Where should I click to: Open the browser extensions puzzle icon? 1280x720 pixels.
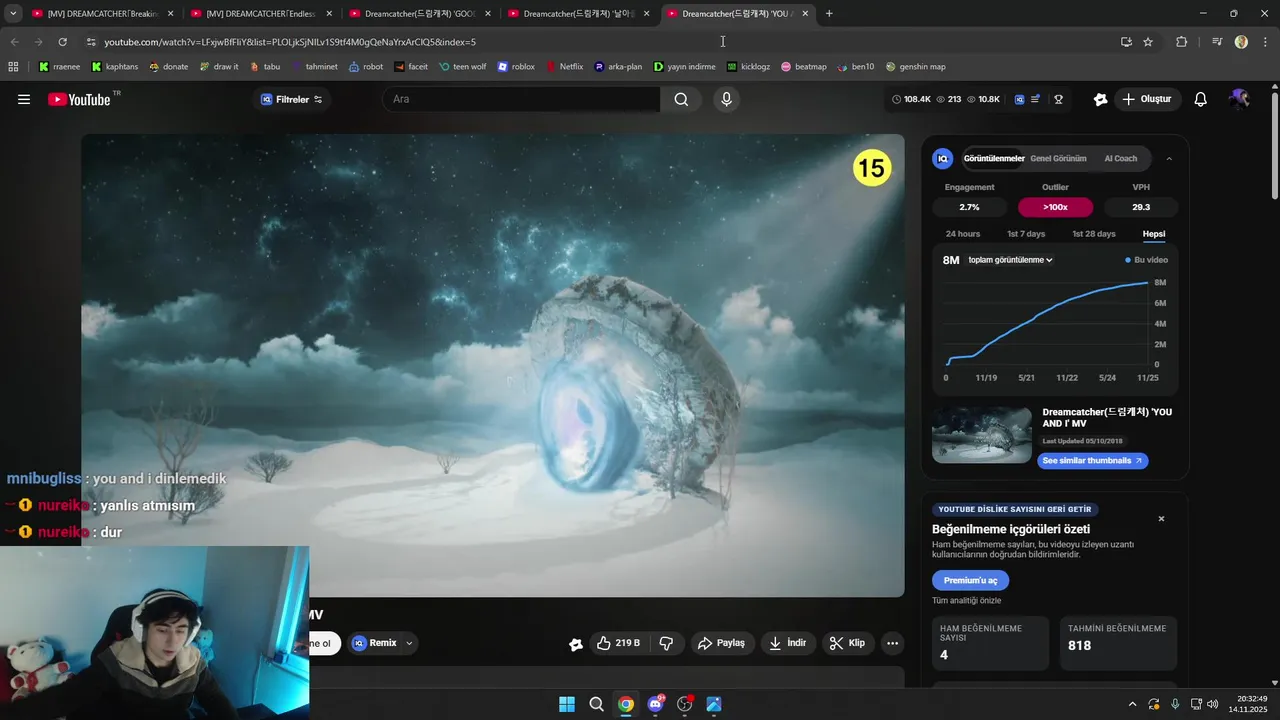tap(1181, 42)
